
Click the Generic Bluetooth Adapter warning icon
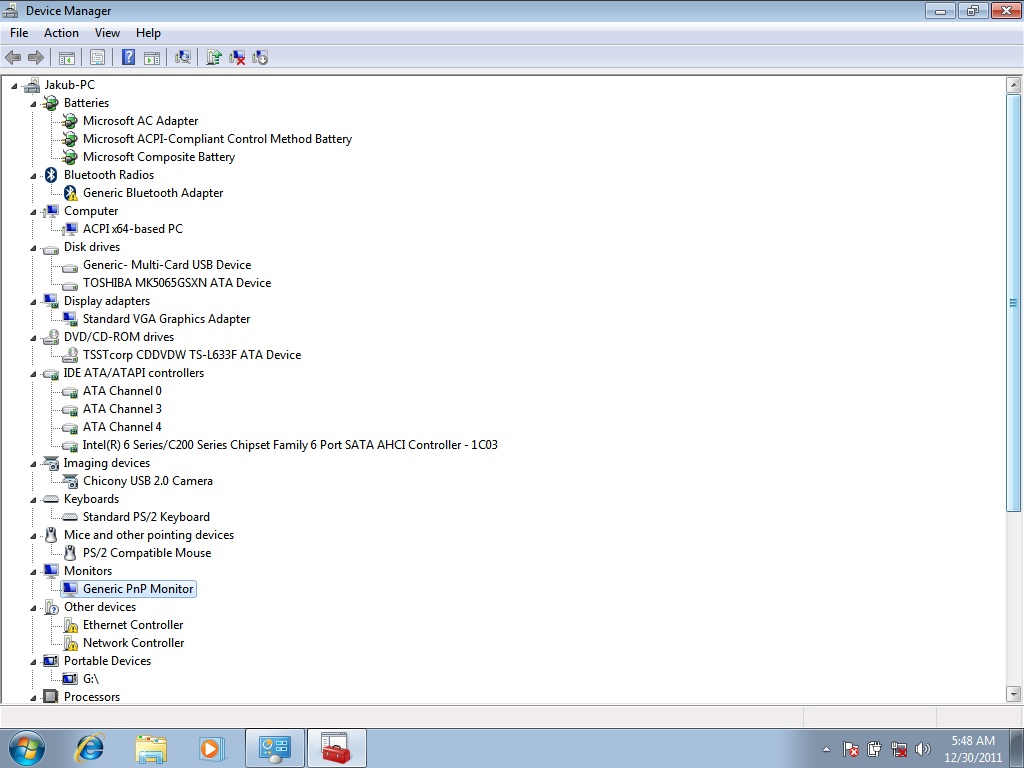pos(70,193)
